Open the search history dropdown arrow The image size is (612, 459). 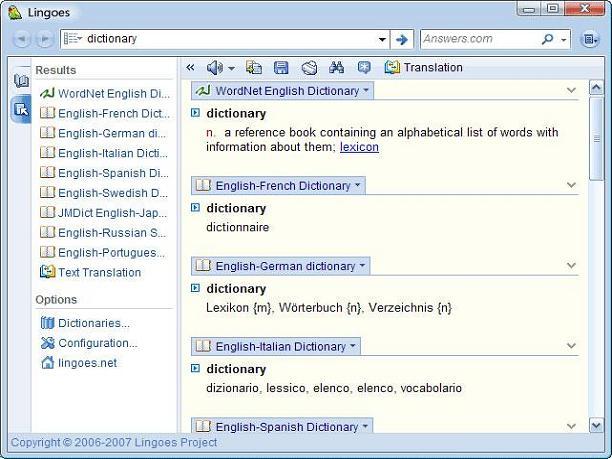[382, 39]
